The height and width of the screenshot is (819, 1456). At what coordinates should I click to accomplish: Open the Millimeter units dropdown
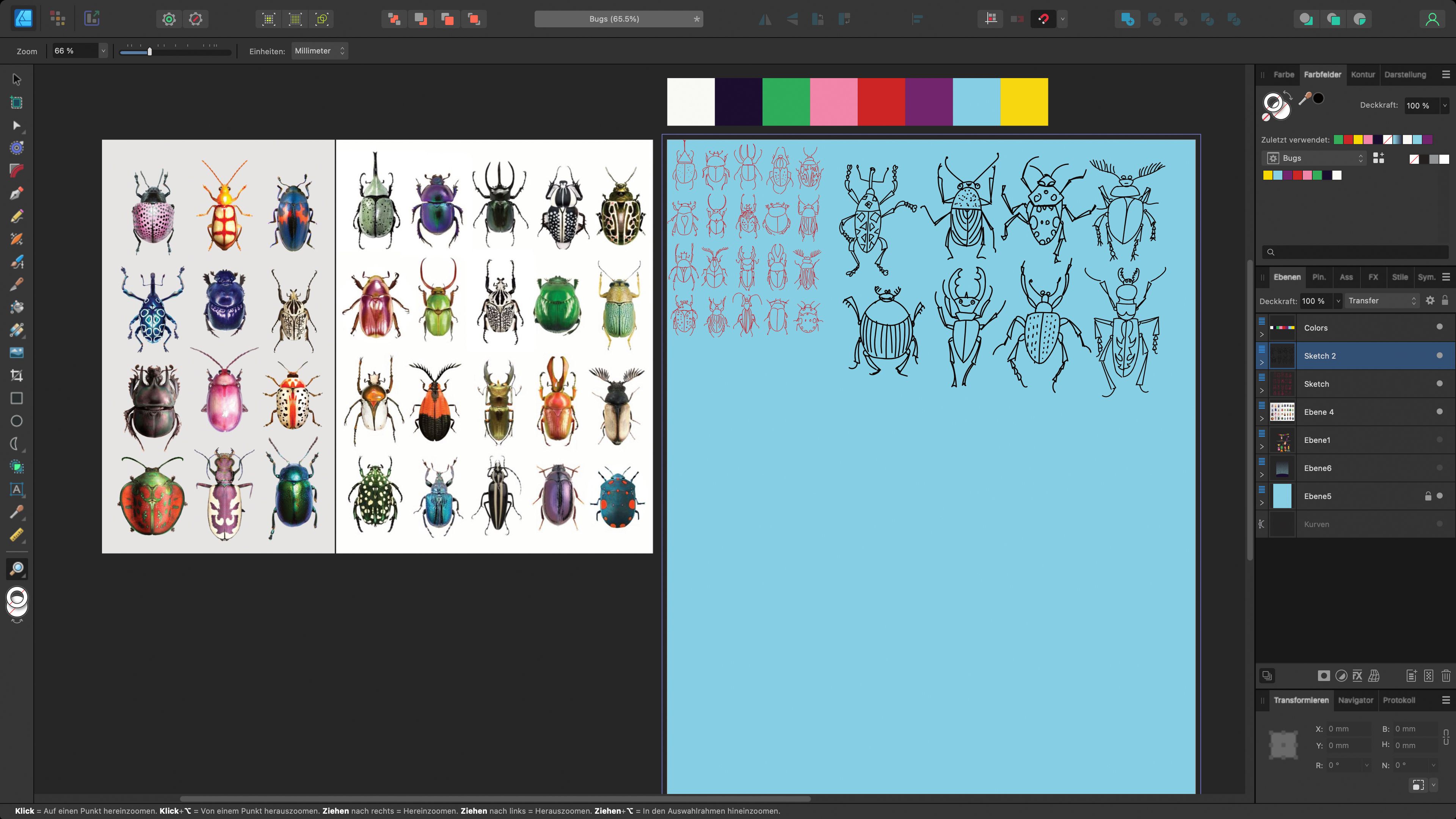(x=319, y=51)
